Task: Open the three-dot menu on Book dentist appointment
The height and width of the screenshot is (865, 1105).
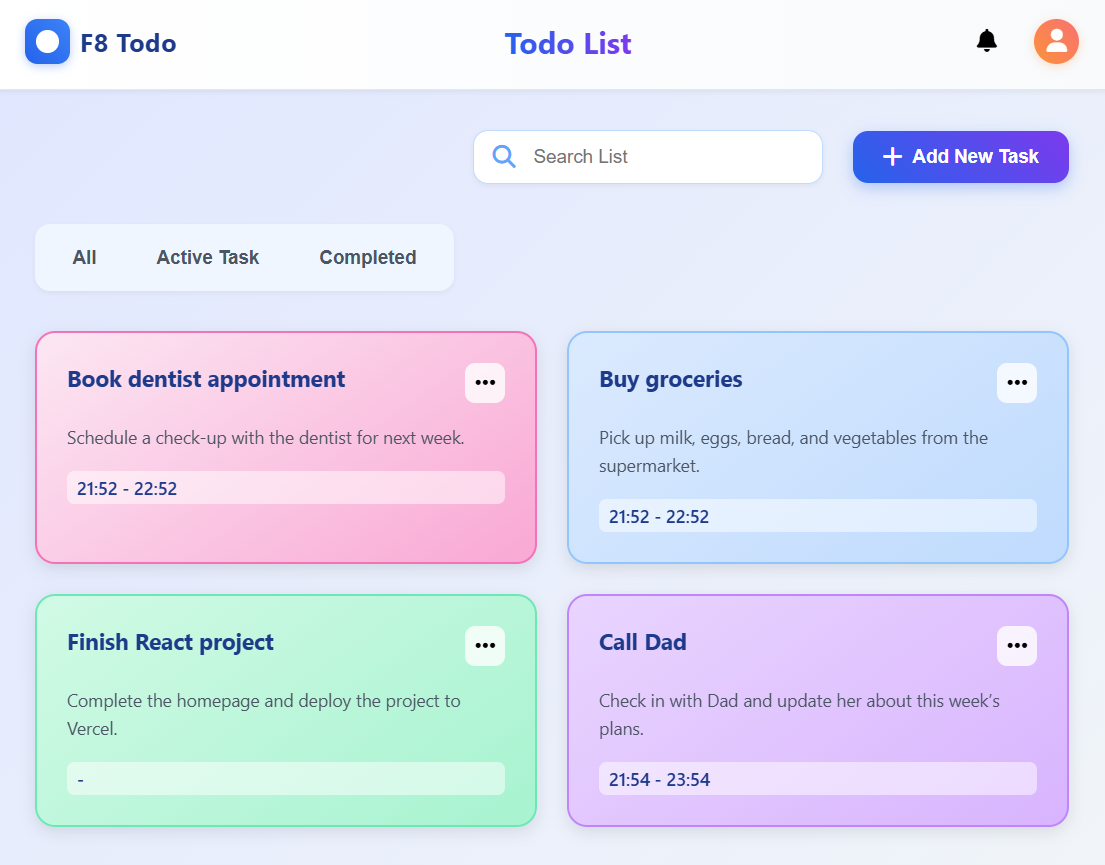Action: tap(485, 383)
